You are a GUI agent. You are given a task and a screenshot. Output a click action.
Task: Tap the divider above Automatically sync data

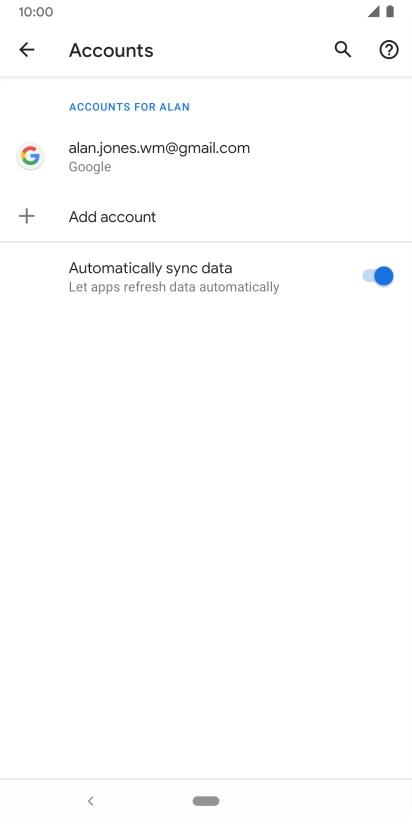coord(206,242)
